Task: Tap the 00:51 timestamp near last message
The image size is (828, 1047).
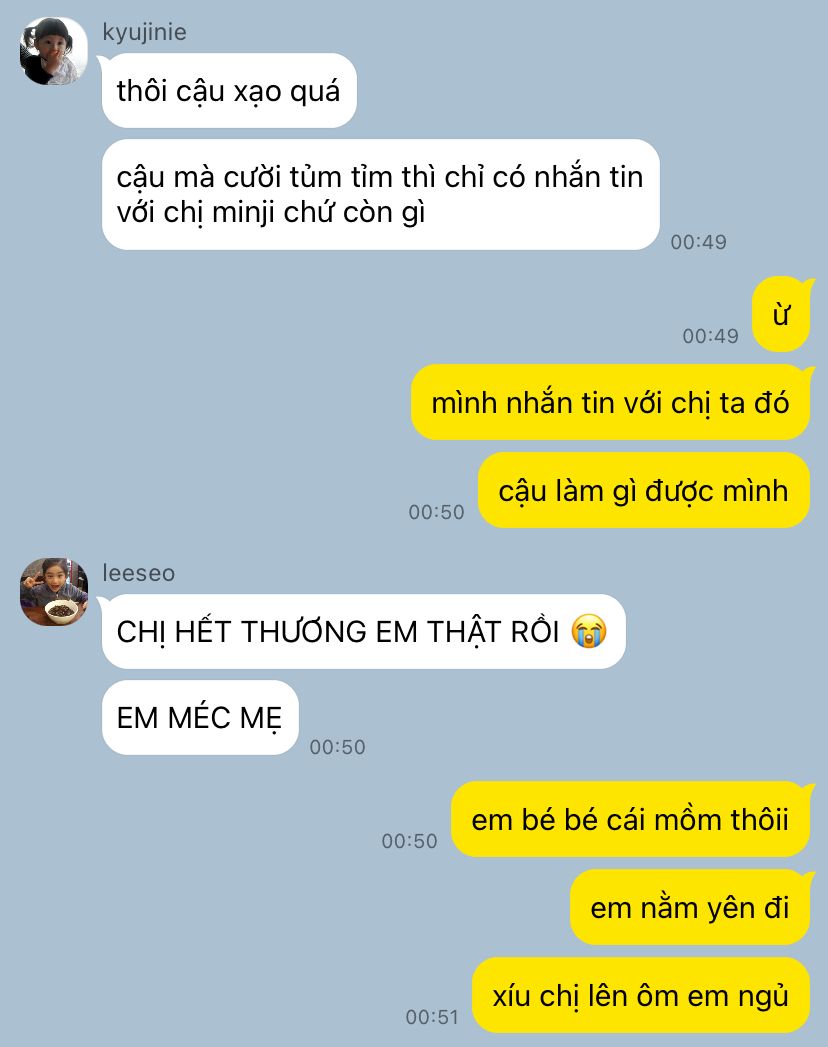Action: pyautogui.click(x=432, y=1017)
